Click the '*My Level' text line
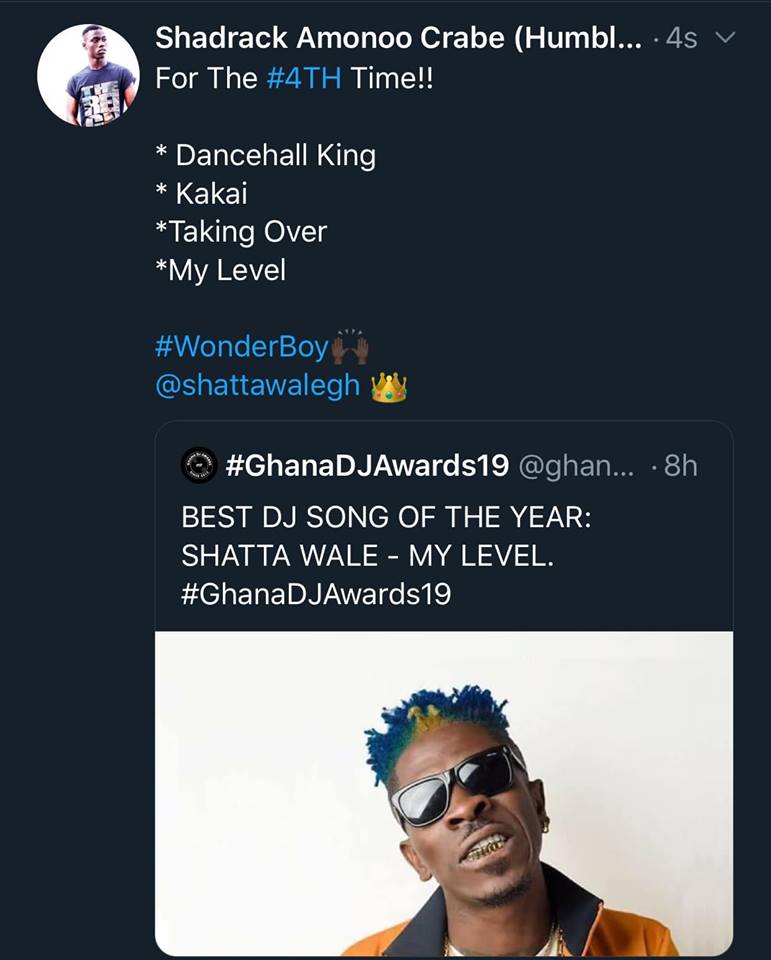The width and height of the screenshot is (771, 960). 221,270
